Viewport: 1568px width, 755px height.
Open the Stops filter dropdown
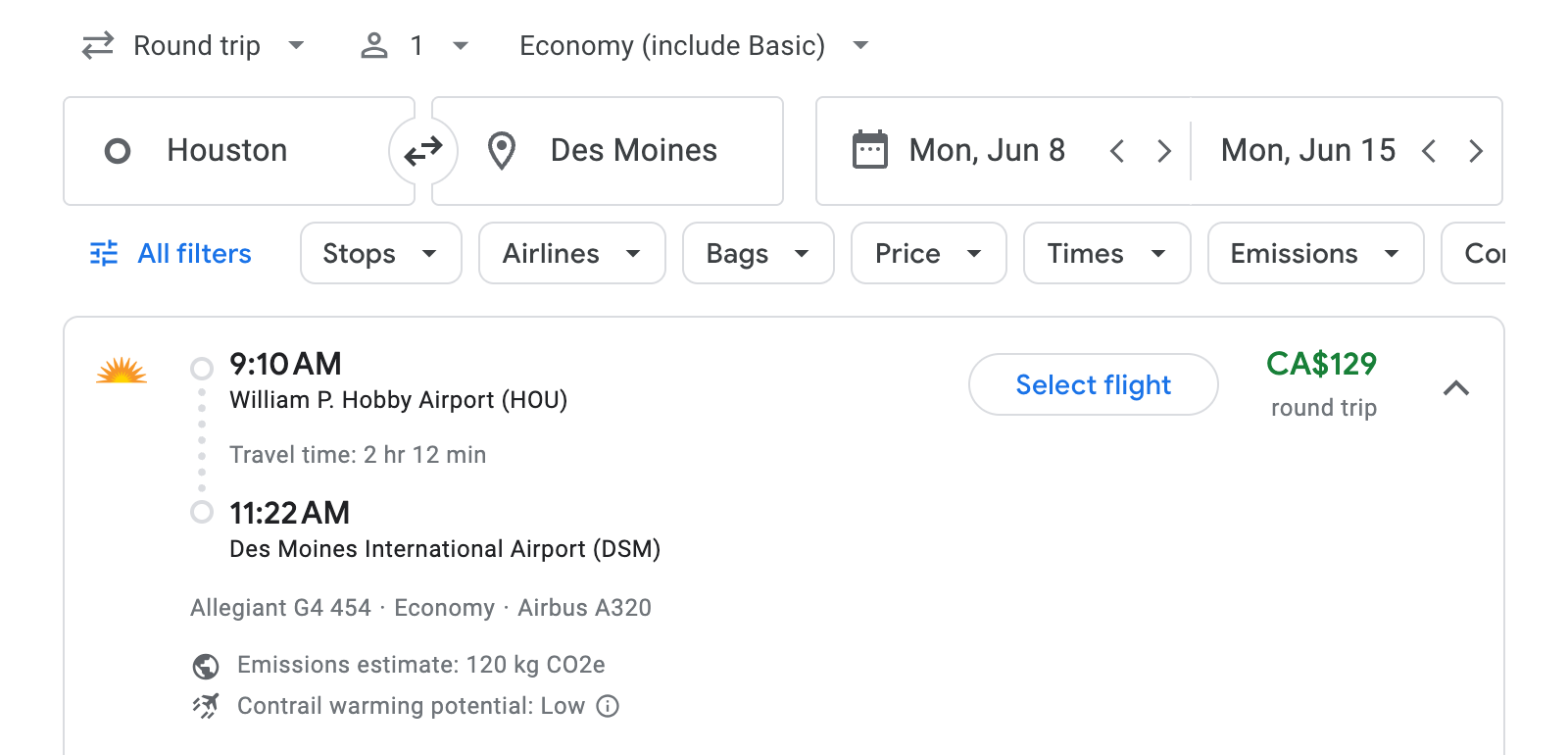tap(379, 253)
